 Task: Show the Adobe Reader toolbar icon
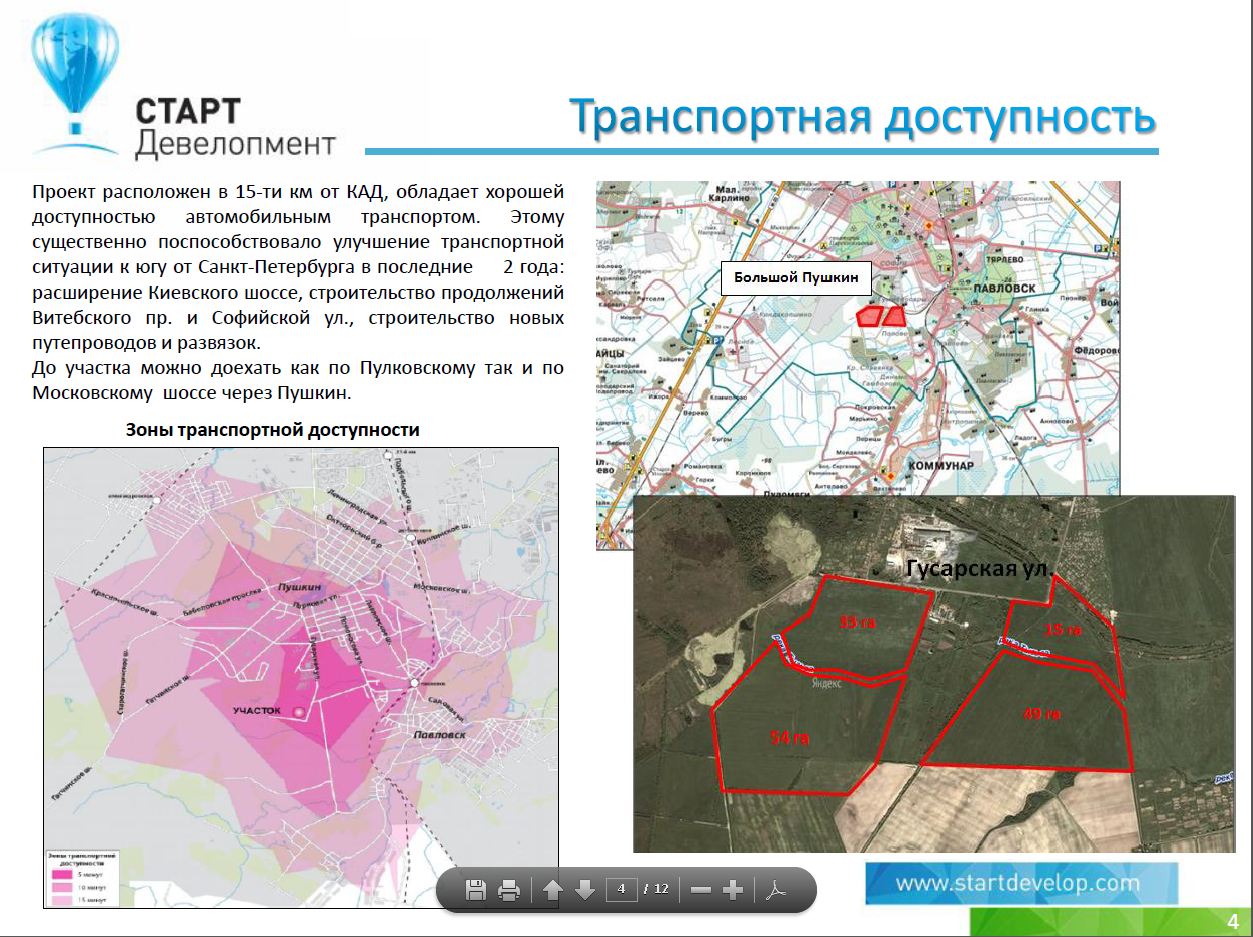coord(777,889)
